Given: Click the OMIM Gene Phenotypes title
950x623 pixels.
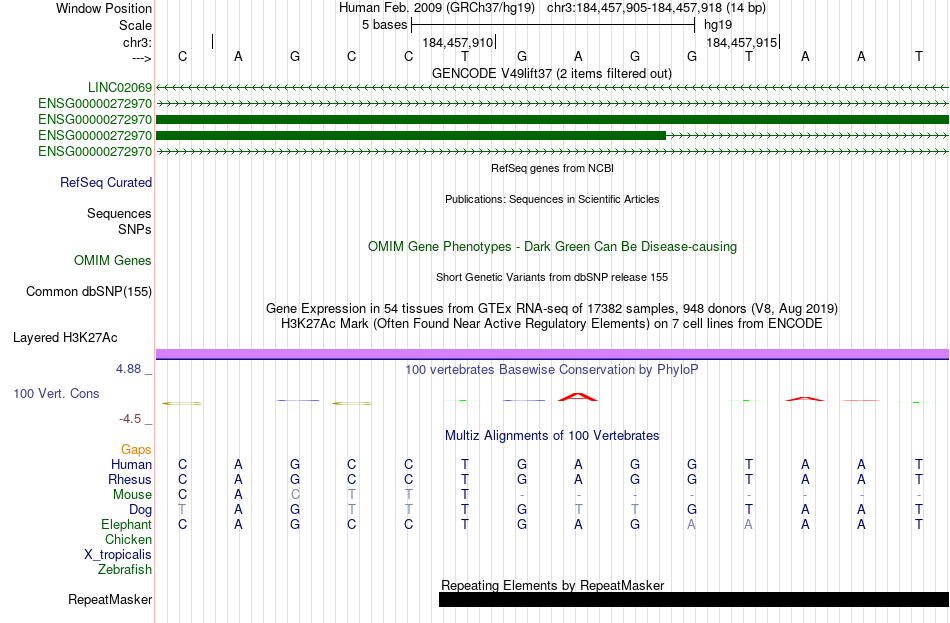Looking at the screenshot, I should (x=553, y=247).
